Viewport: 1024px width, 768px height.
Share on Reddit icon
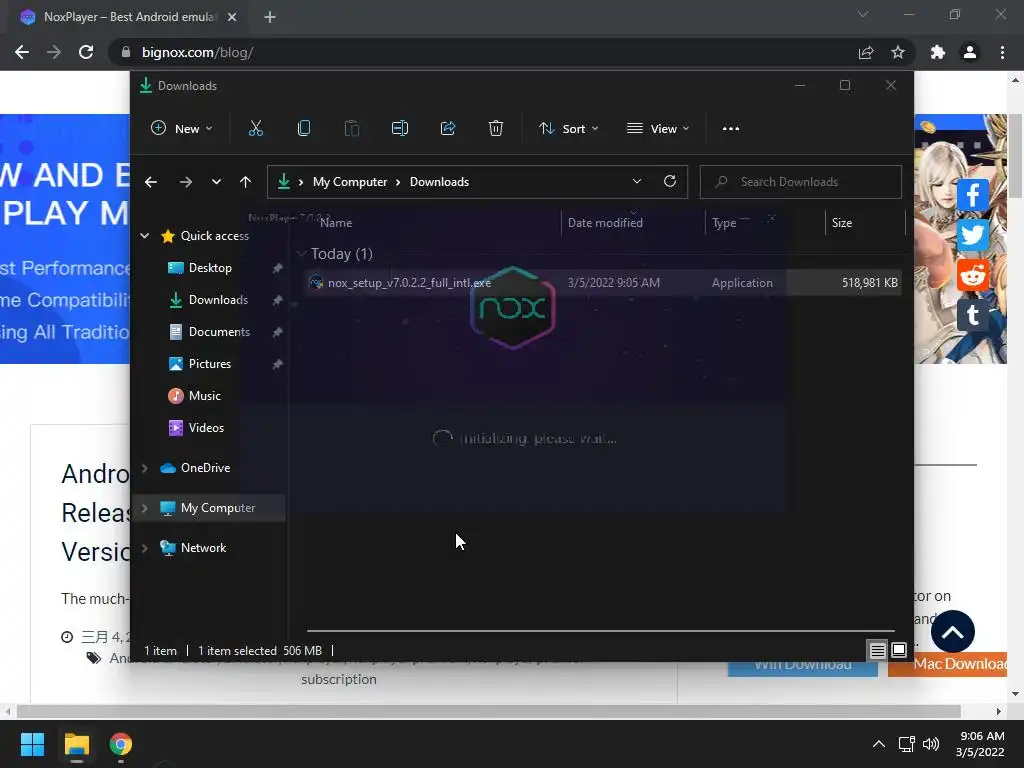coord(972,275)
